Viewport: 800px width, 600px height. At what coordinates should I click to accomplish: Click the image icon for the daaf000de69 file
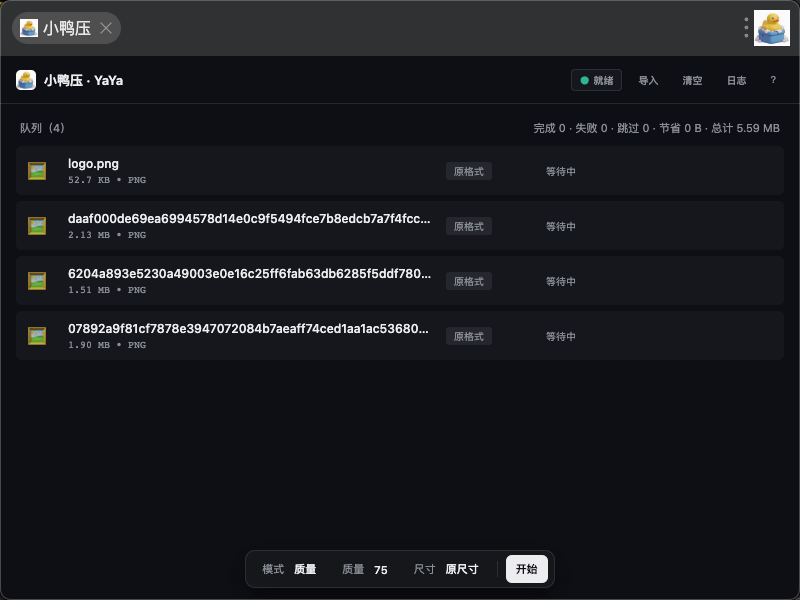(x=37, y=226)
